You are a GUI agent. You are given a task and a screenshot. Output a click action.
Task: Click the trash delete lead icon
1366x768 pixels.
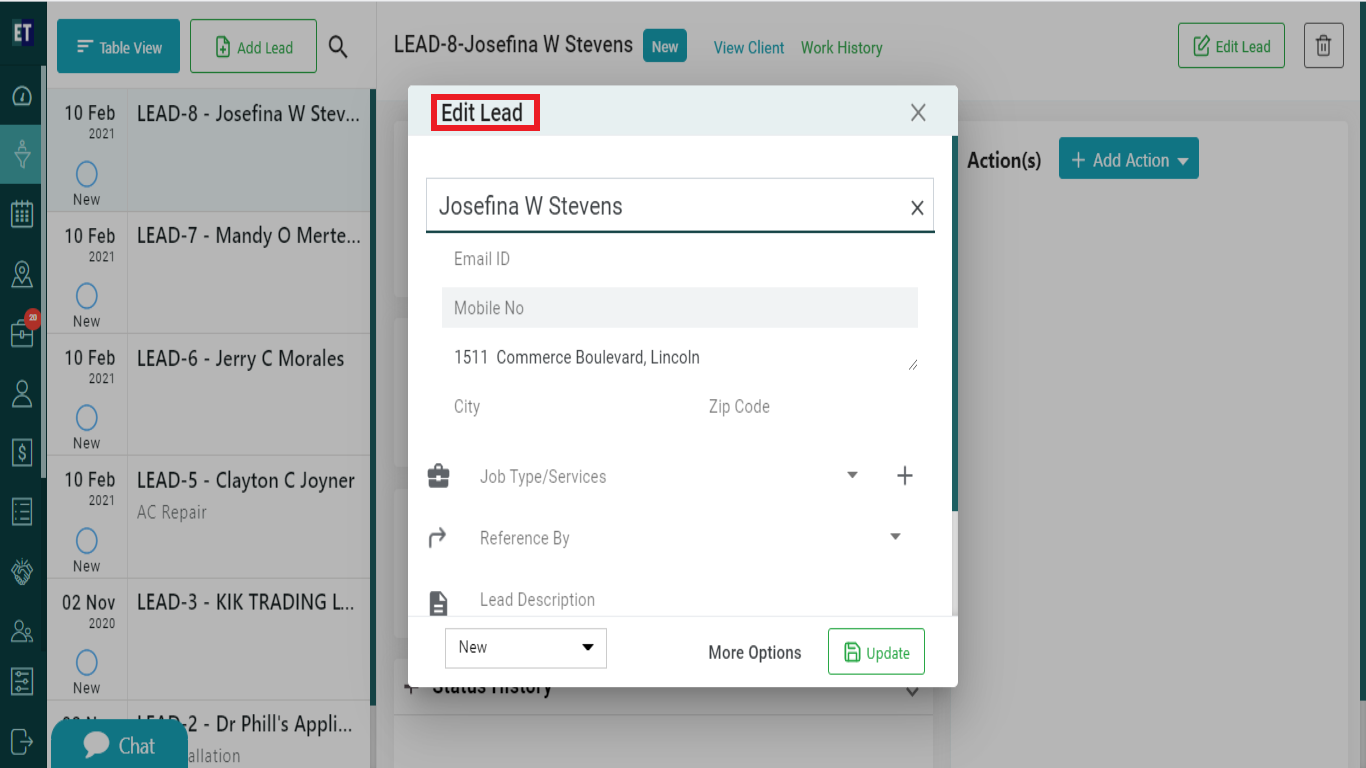pos(1323,46)
